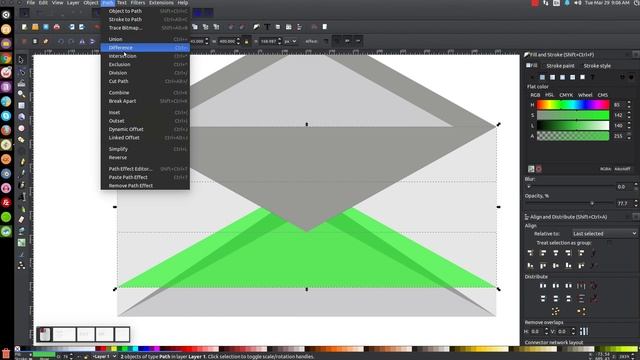Choose Difference in the Path menu
The image size is (640, 360).
click(x=145, y=48)
